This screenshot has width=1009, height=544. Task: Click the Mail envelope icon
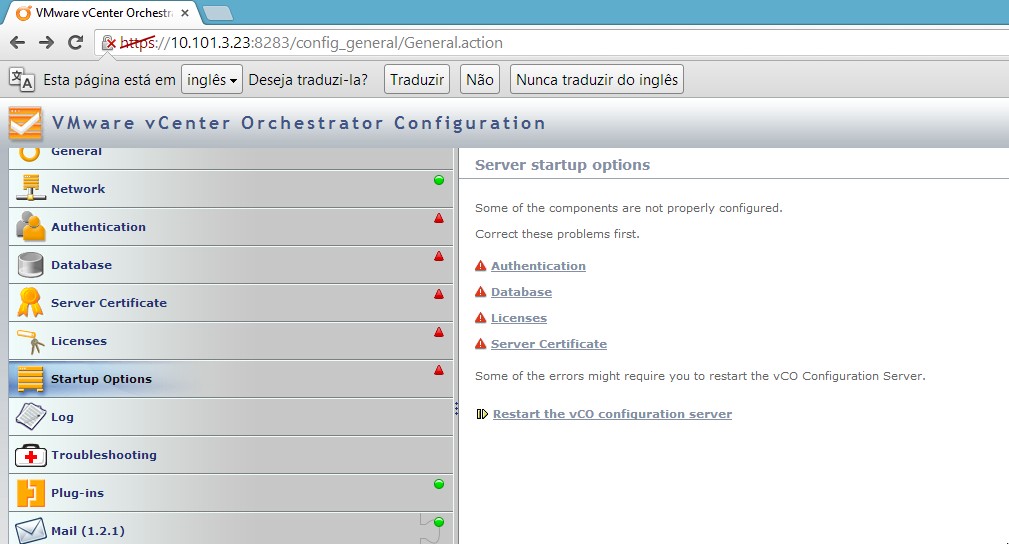pos(31,530)
